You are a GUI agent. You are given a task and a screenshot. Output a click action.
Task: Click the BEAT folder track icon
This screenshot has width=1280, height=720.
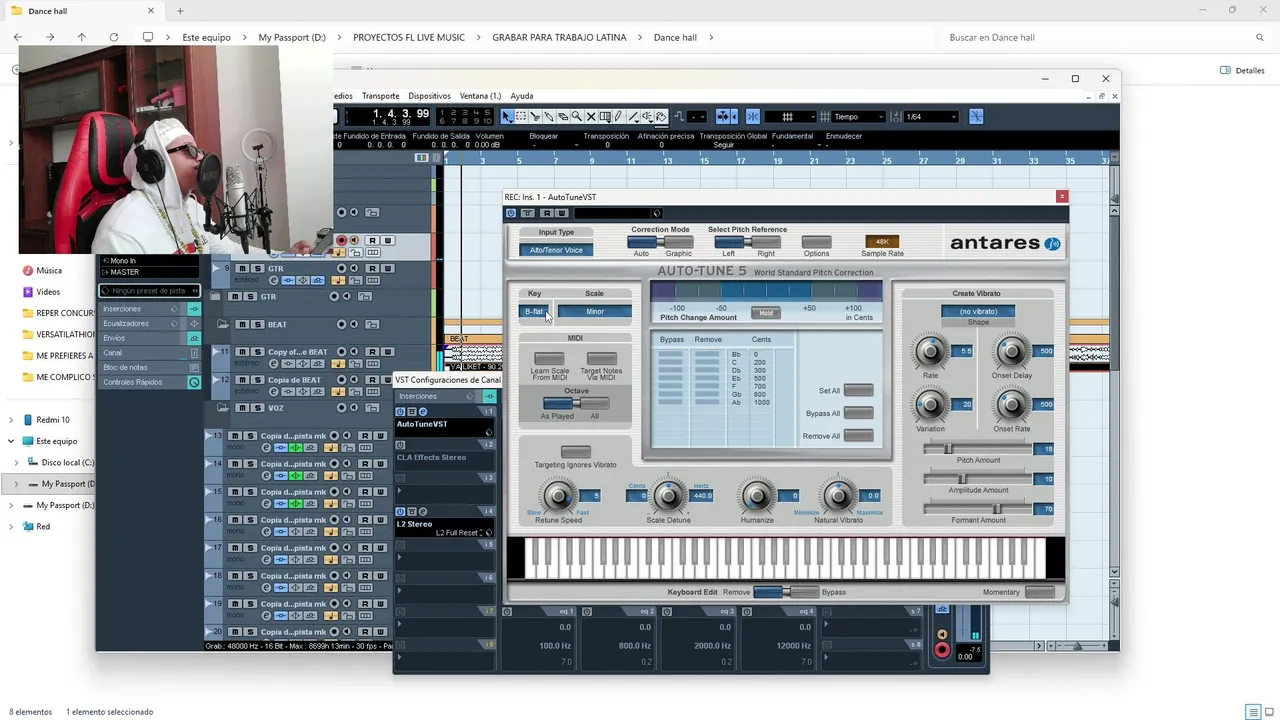click(222, 324)
